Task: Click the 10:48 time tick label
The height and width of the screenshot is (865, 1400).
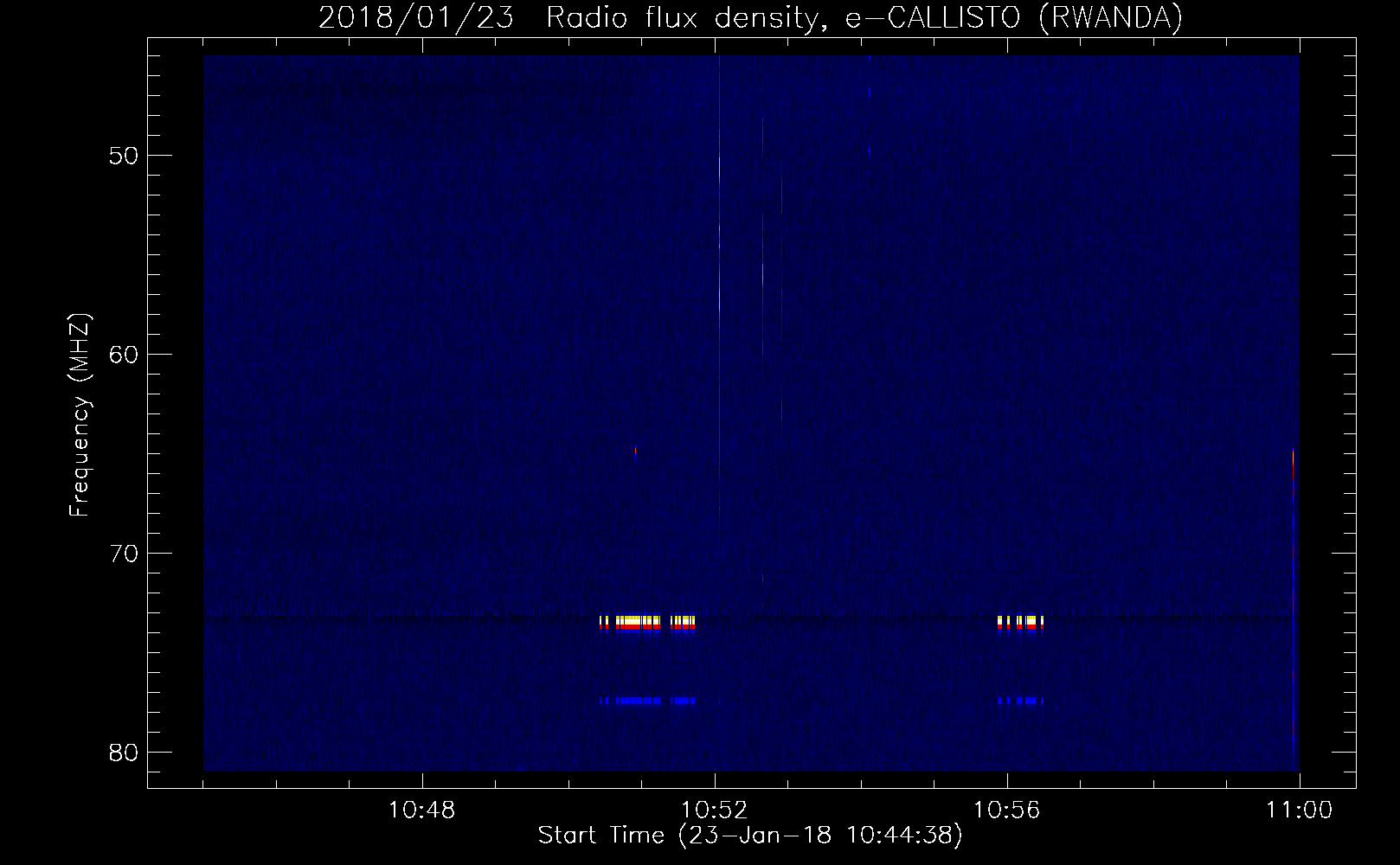Action: click(421, 811)
